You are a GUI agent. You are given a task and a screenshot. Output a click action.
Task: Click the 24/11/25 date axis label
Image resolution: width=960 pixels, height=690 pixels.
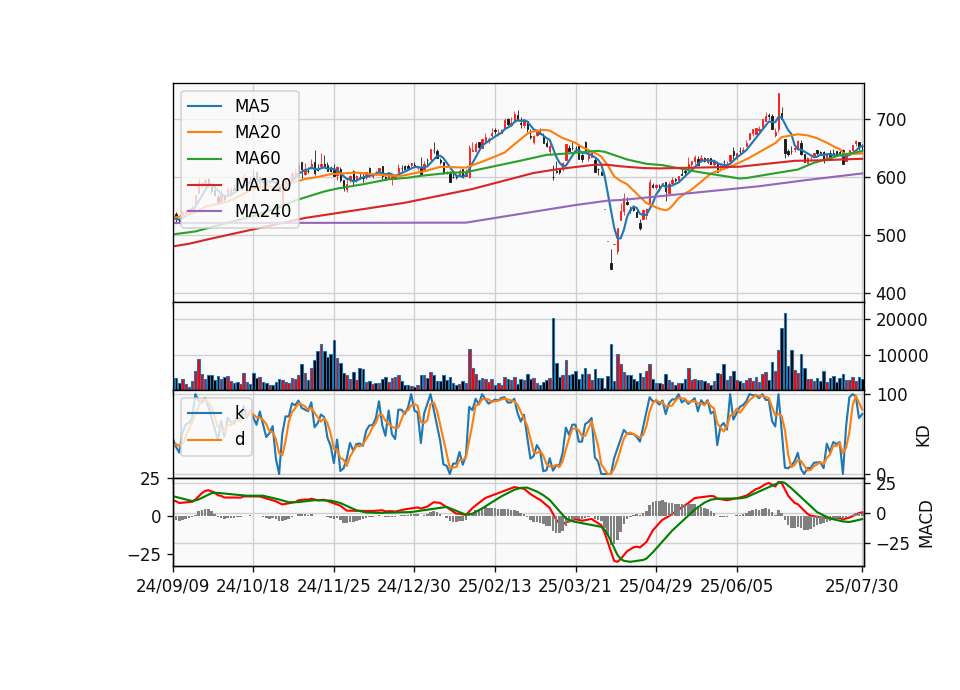click(334, 586)
